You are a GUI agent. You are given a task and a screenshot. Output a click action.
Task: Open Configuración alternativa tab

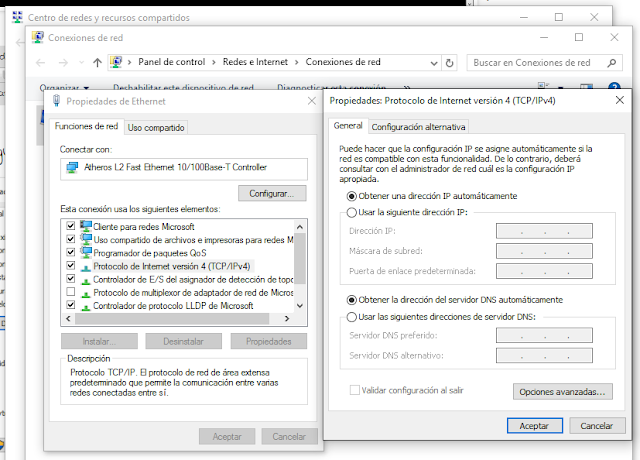(x=418, y=127)
